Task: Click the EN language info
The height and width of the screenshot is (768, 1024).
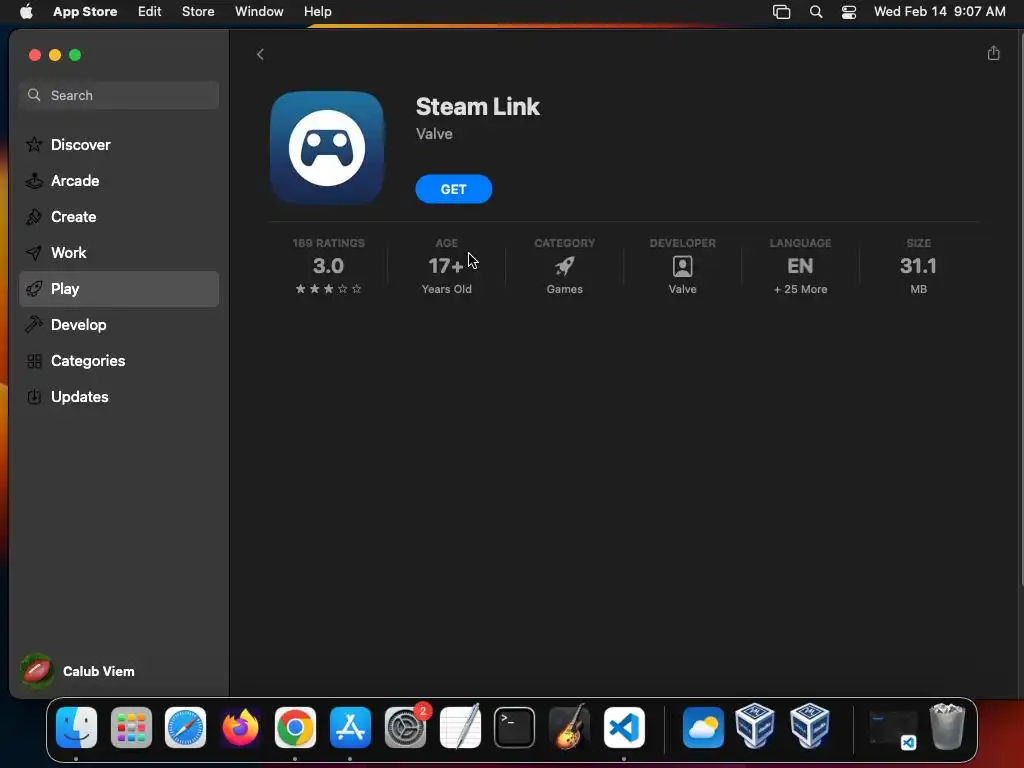Action: 801,266
